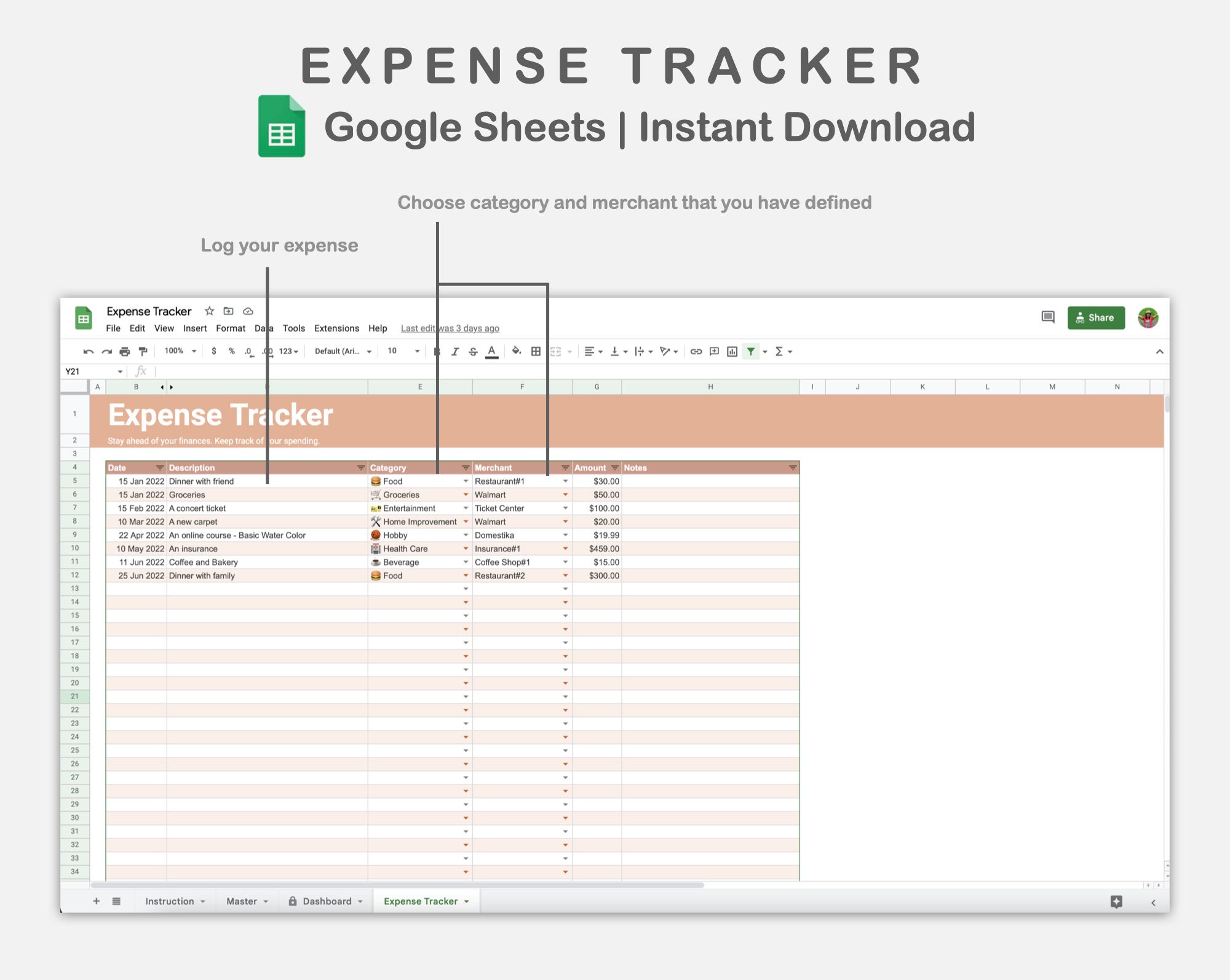Viewport: 1230px width, 980px height.
Task: Open the Category dropdown for Dinner with friend
Action: click(466, 481)
